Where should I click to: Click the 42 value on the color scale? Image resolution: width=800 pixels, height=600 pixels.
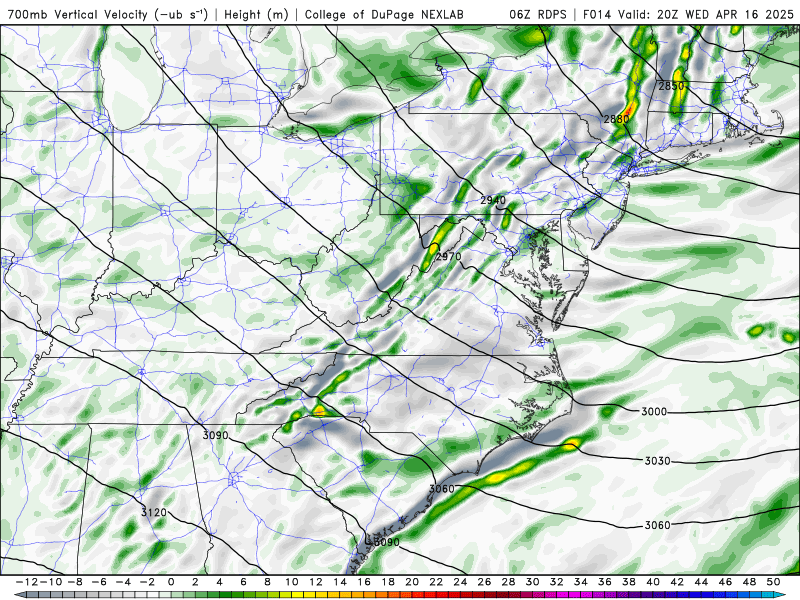[x=677, y=582]
